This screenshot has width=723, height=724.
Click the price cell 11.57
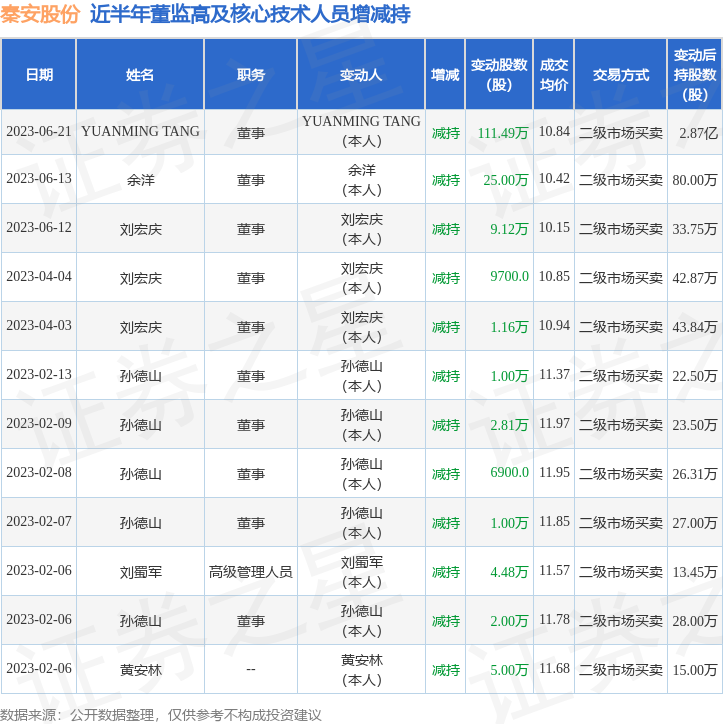554,571
